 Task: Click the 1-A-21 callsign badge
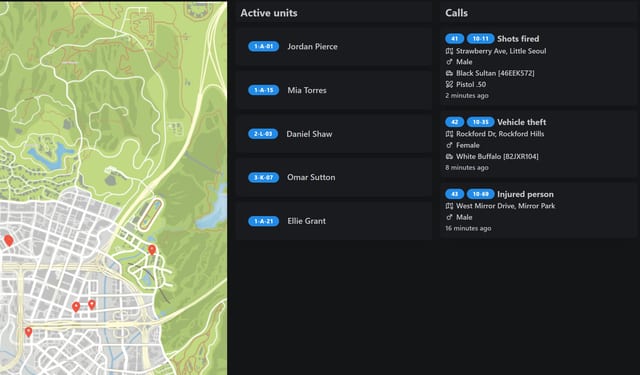click(x=263, y=221)
